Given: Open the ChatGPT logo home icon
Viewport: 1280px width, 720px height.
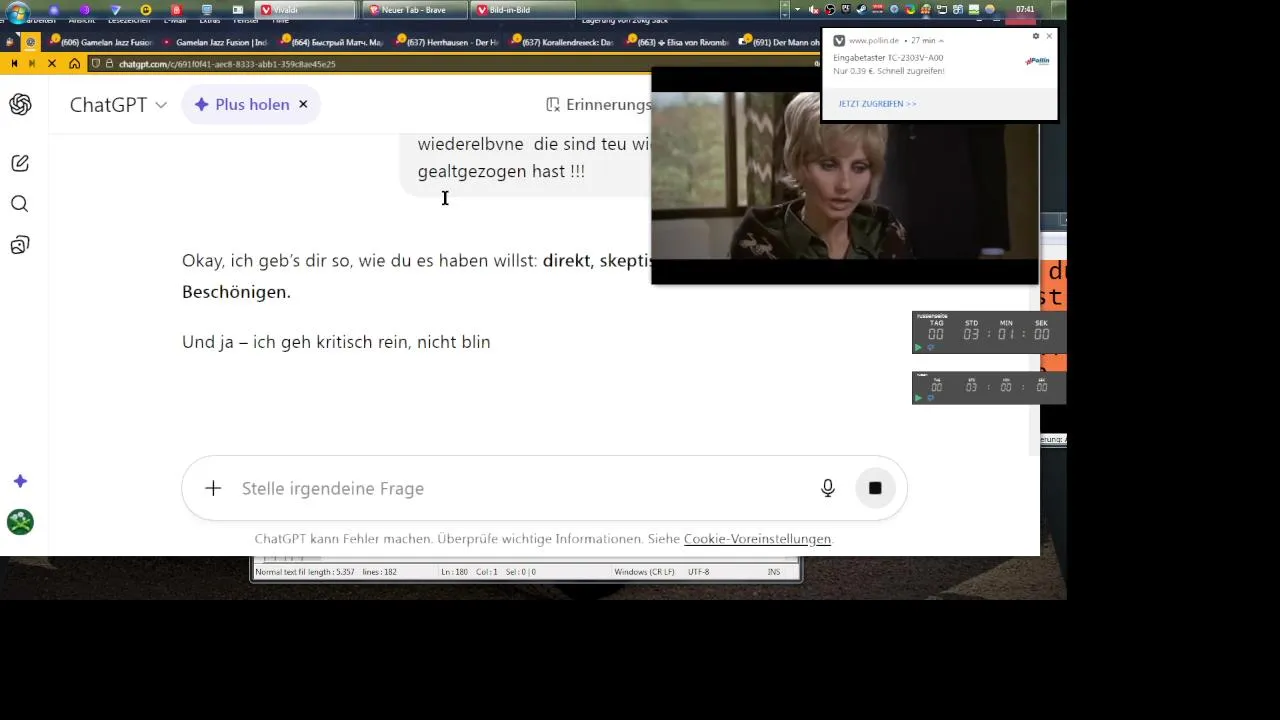Looking at the screenshot, I should [20, 104].
